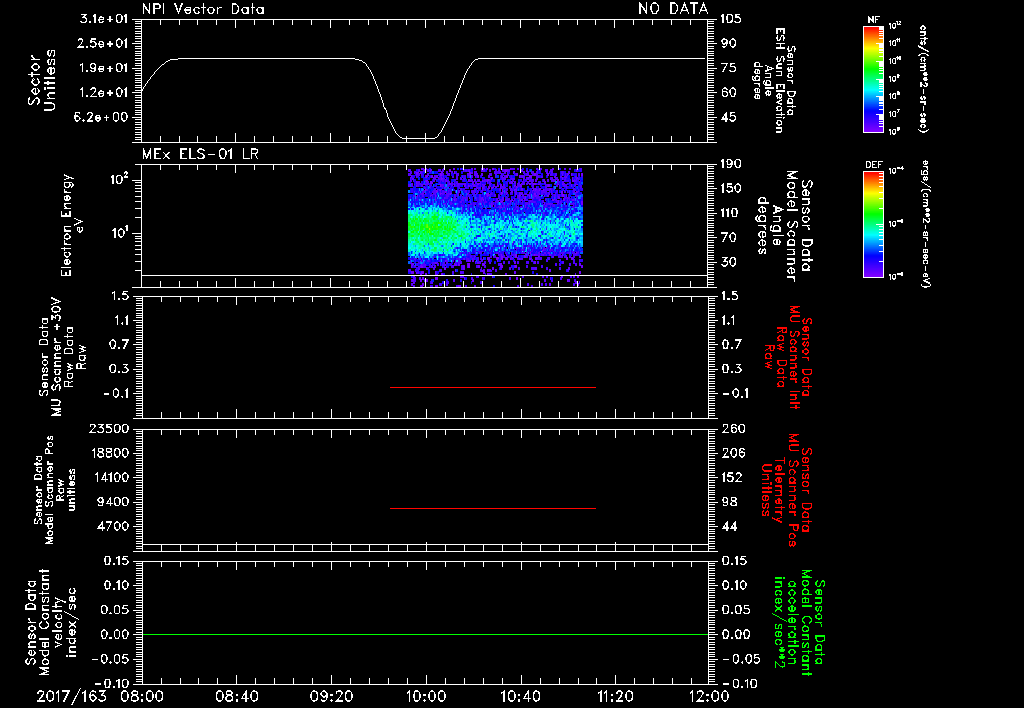Screen dimensions: 1024x708
Task: Click the NF color scale bar
Action: pyautogui.click(x=874, y=79)
